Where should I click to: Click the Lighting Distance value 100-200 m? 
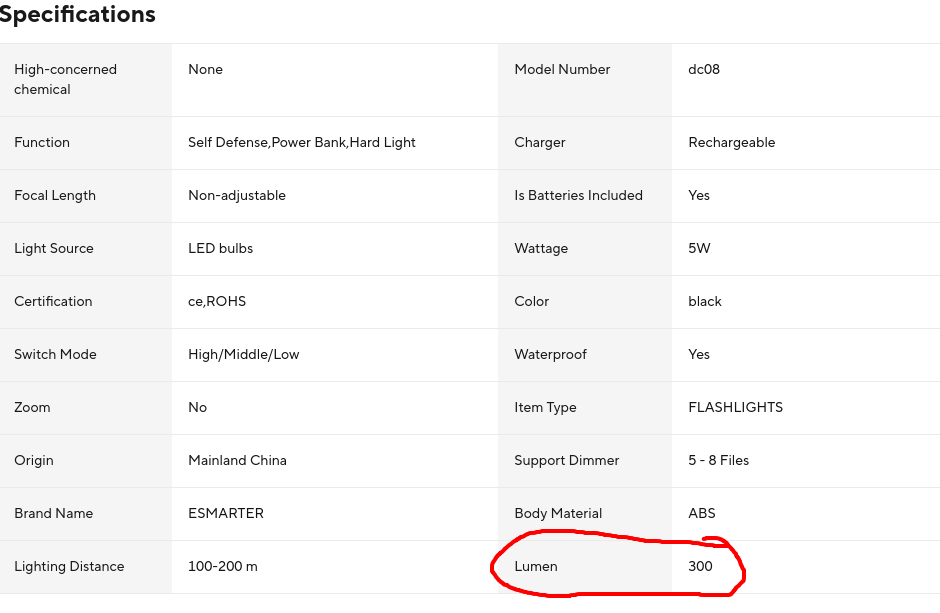pos(223,567)
